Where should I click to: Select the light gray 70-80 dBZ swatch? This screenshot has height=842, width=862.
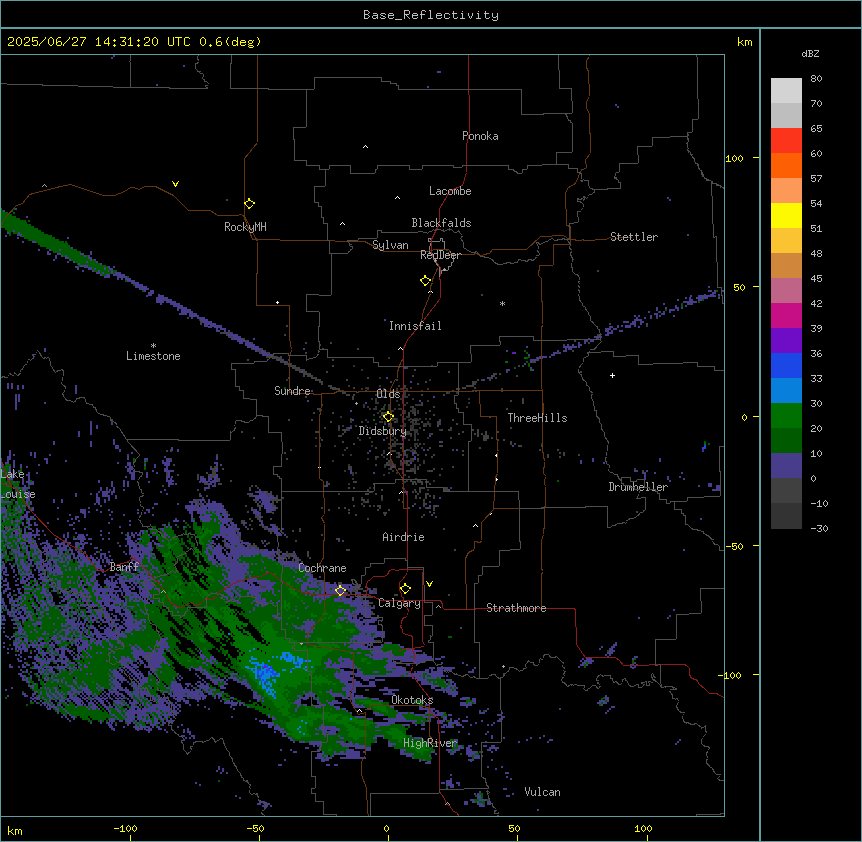pyautogui.click(x=786, y=91)
